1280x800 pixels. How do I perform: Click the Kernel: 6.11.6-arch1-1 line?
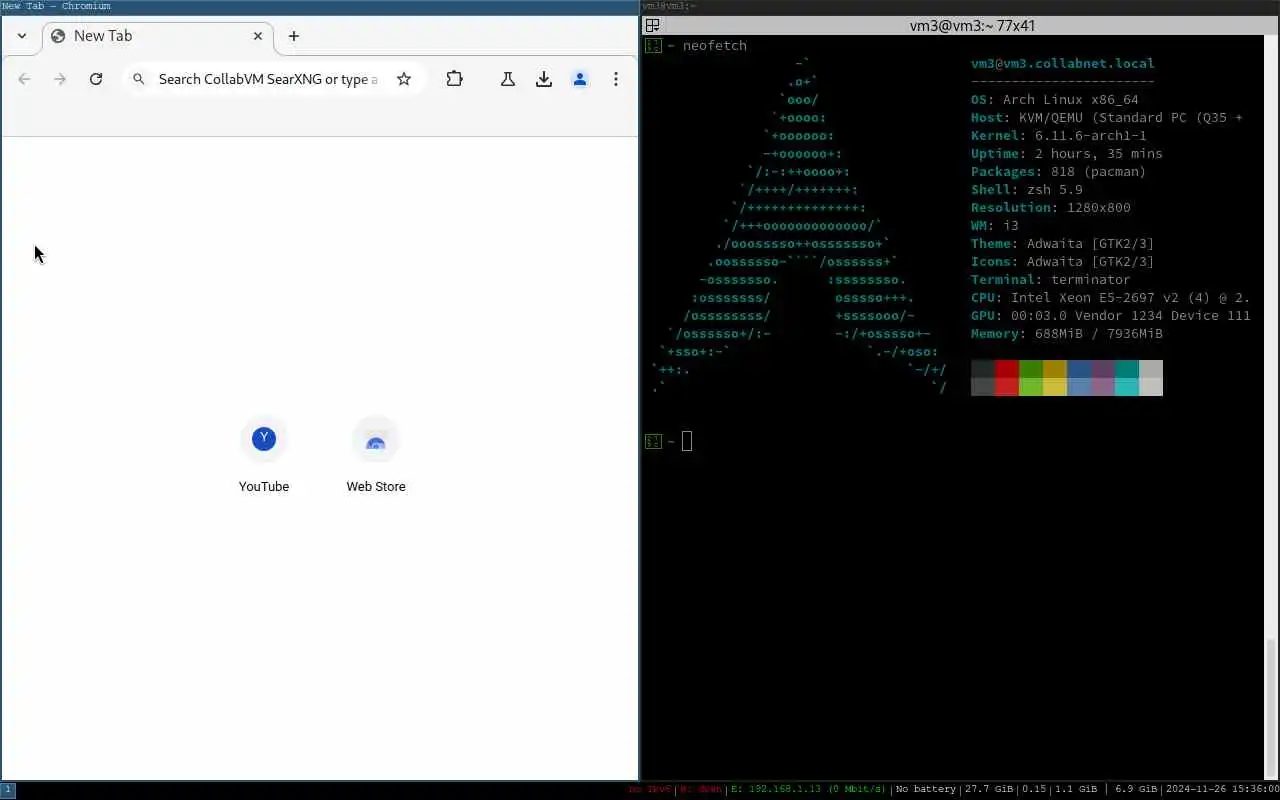coord(1059,136)
